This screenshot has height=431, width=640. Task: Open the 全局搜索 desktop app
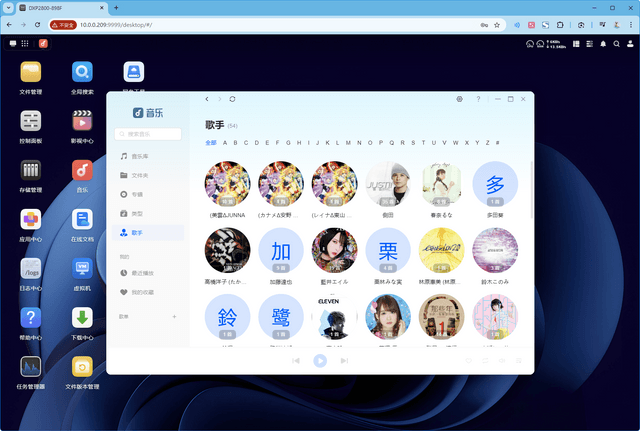pyautogui.click(x=82, y=73)
